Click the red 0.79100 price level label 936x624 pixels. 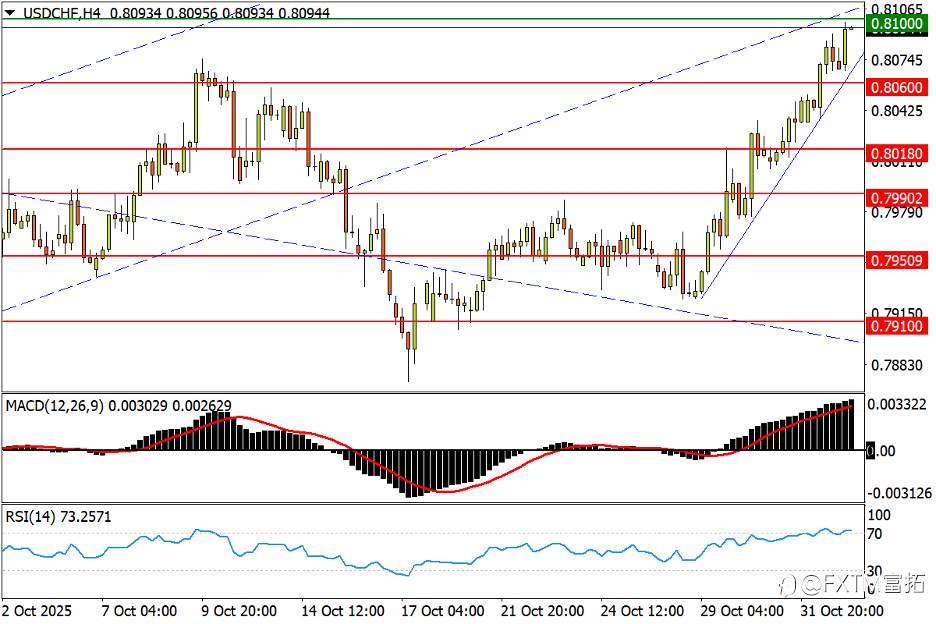[897, 326]
